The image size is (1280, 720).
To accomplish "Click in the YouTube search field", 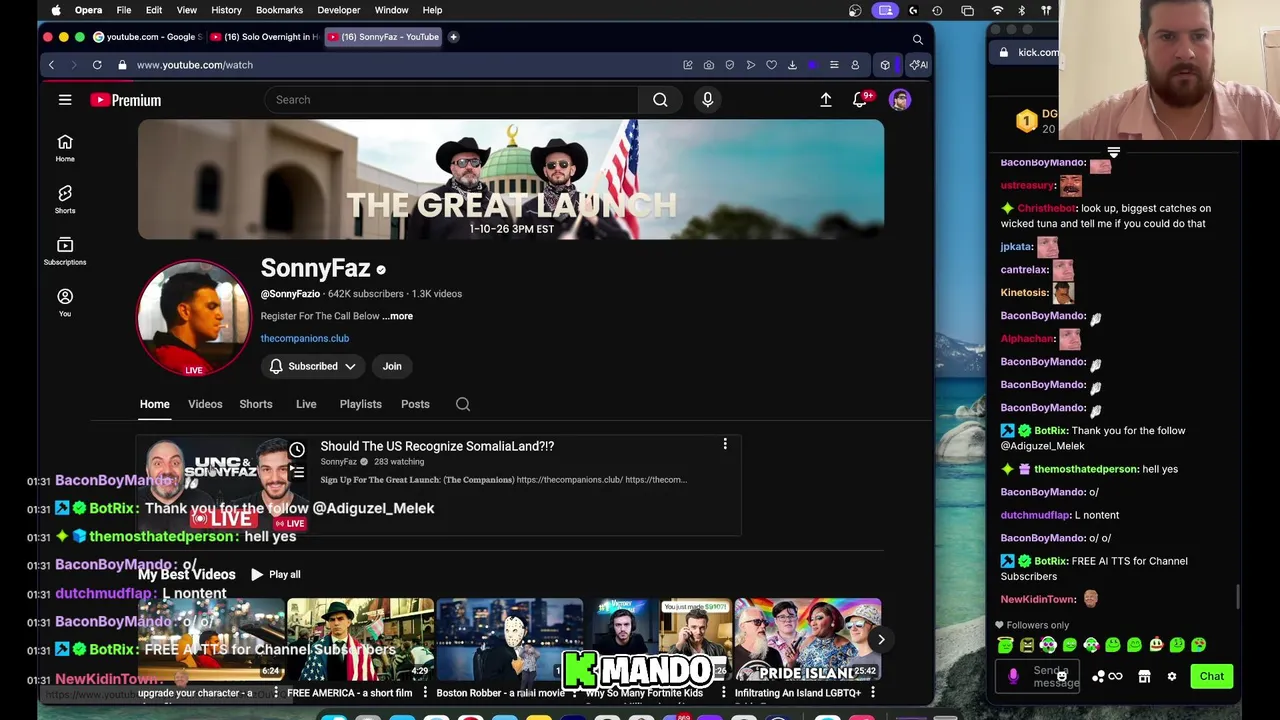I will [x=451, y=100].
